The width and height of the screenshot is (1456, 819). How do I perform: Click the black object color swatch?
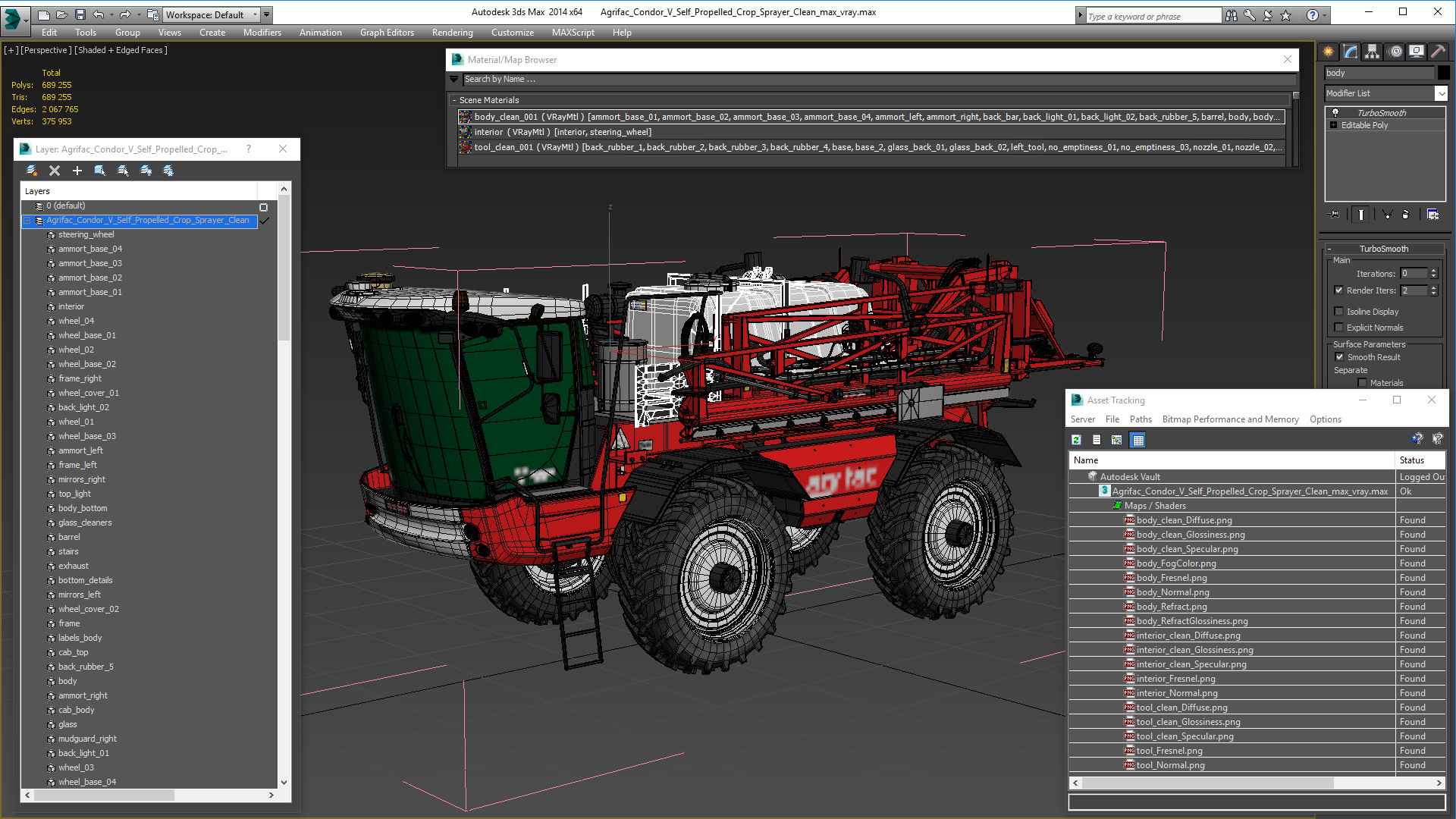[x=1443, y=73]
